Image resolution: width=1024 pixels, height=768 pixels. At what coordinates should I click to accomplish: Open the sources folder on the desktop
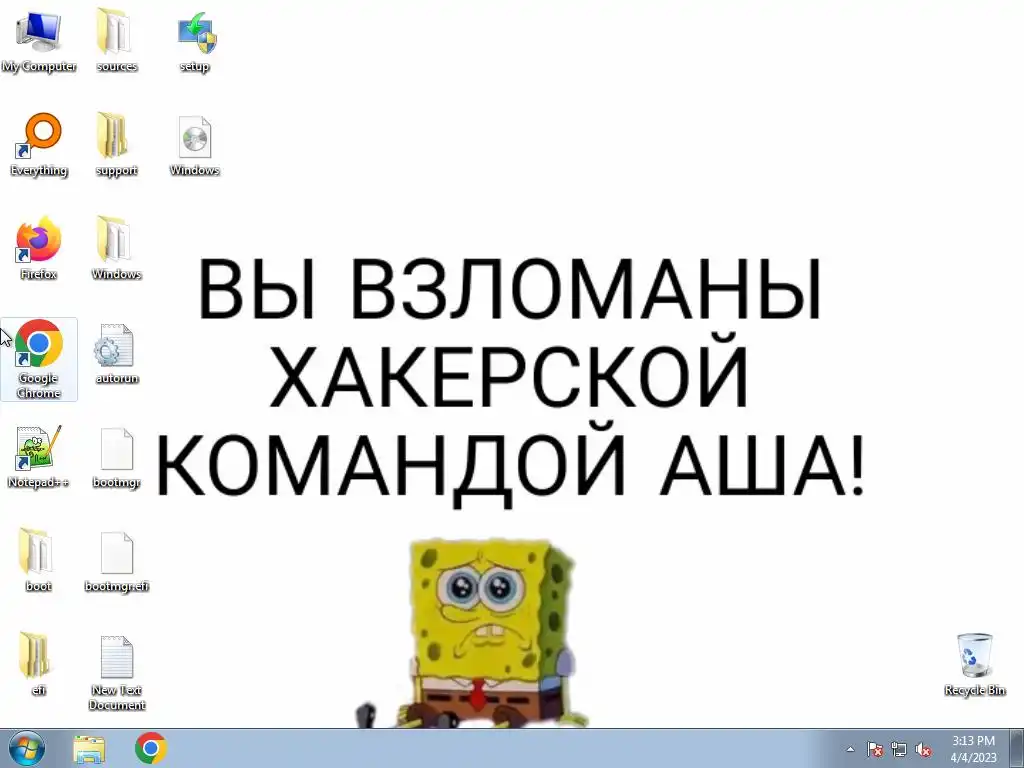[116, 40]
